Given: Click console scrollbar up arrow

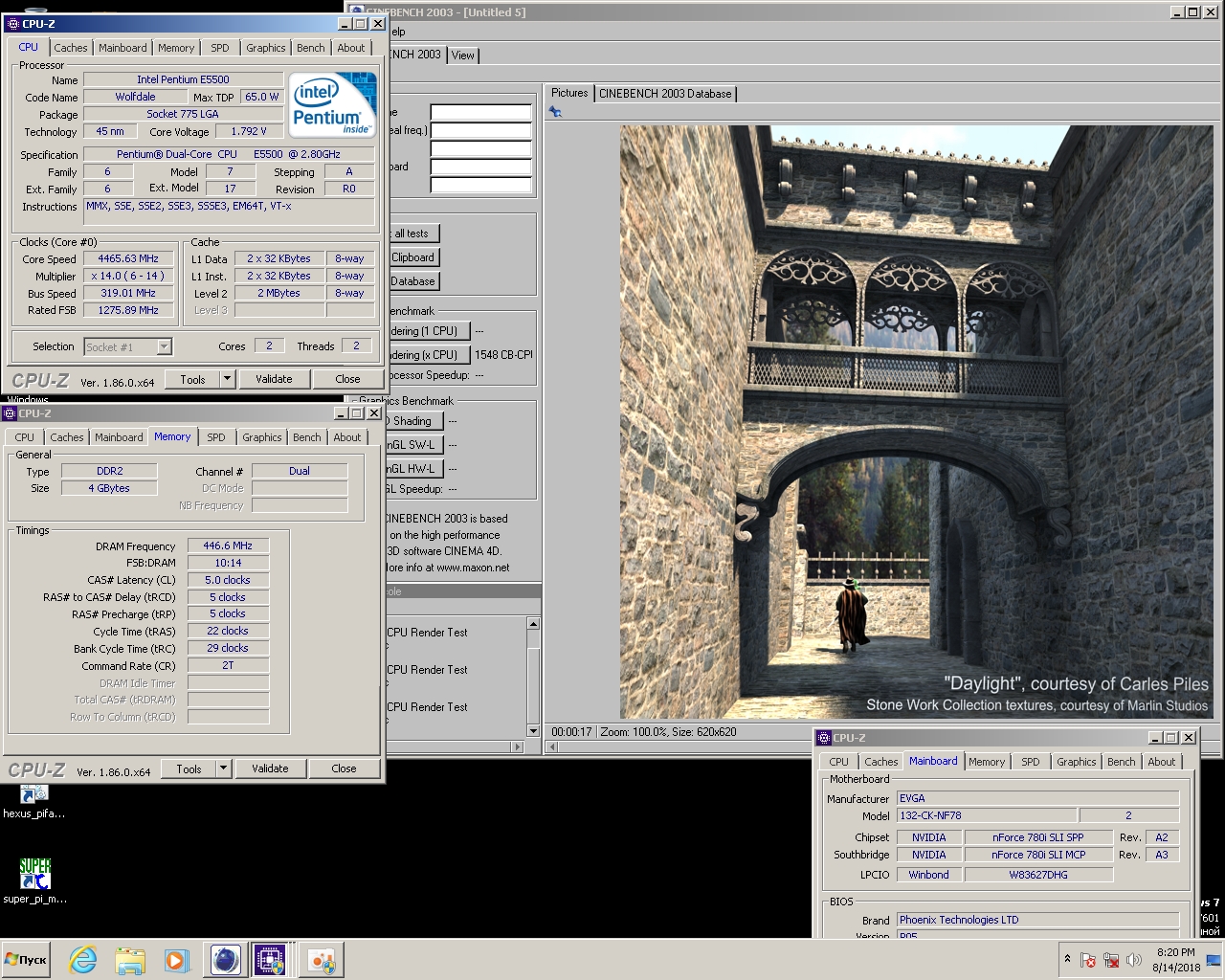Looking at the screenshot, I should click(533, 624).
